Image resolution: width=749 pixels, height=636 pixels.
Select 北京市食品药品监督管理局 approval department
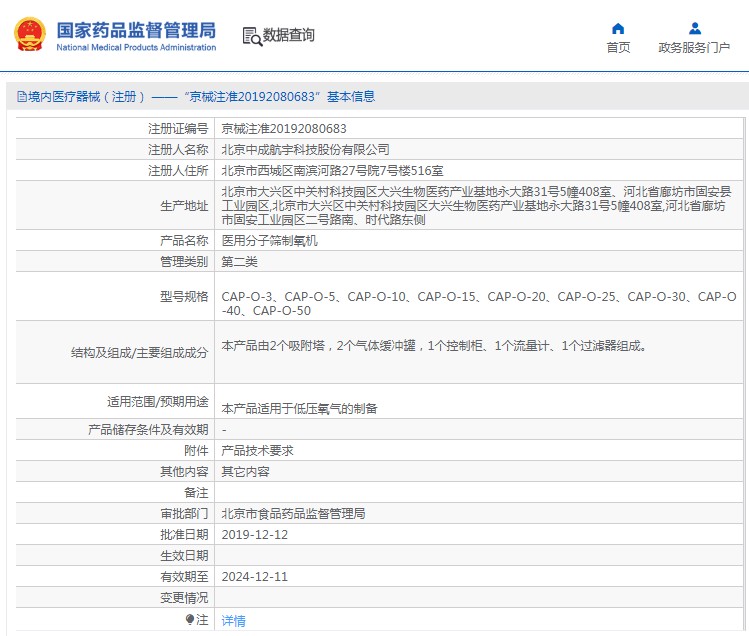click(293, 514)
